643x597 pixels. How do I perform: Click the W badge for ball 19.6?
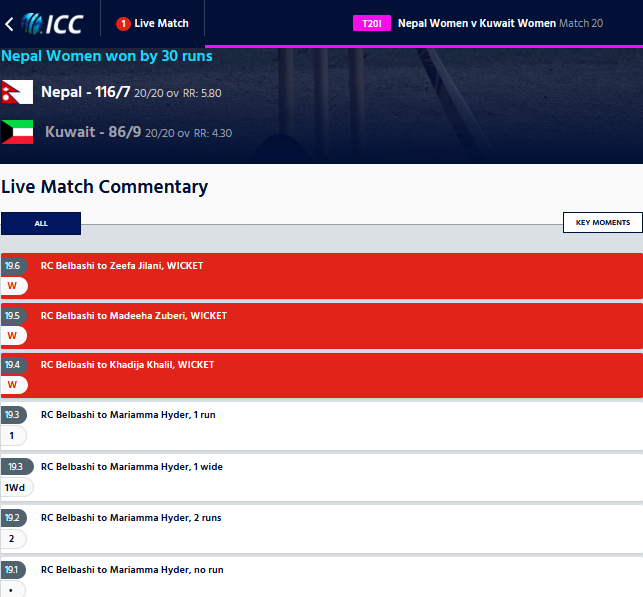[x=14, y=286]
